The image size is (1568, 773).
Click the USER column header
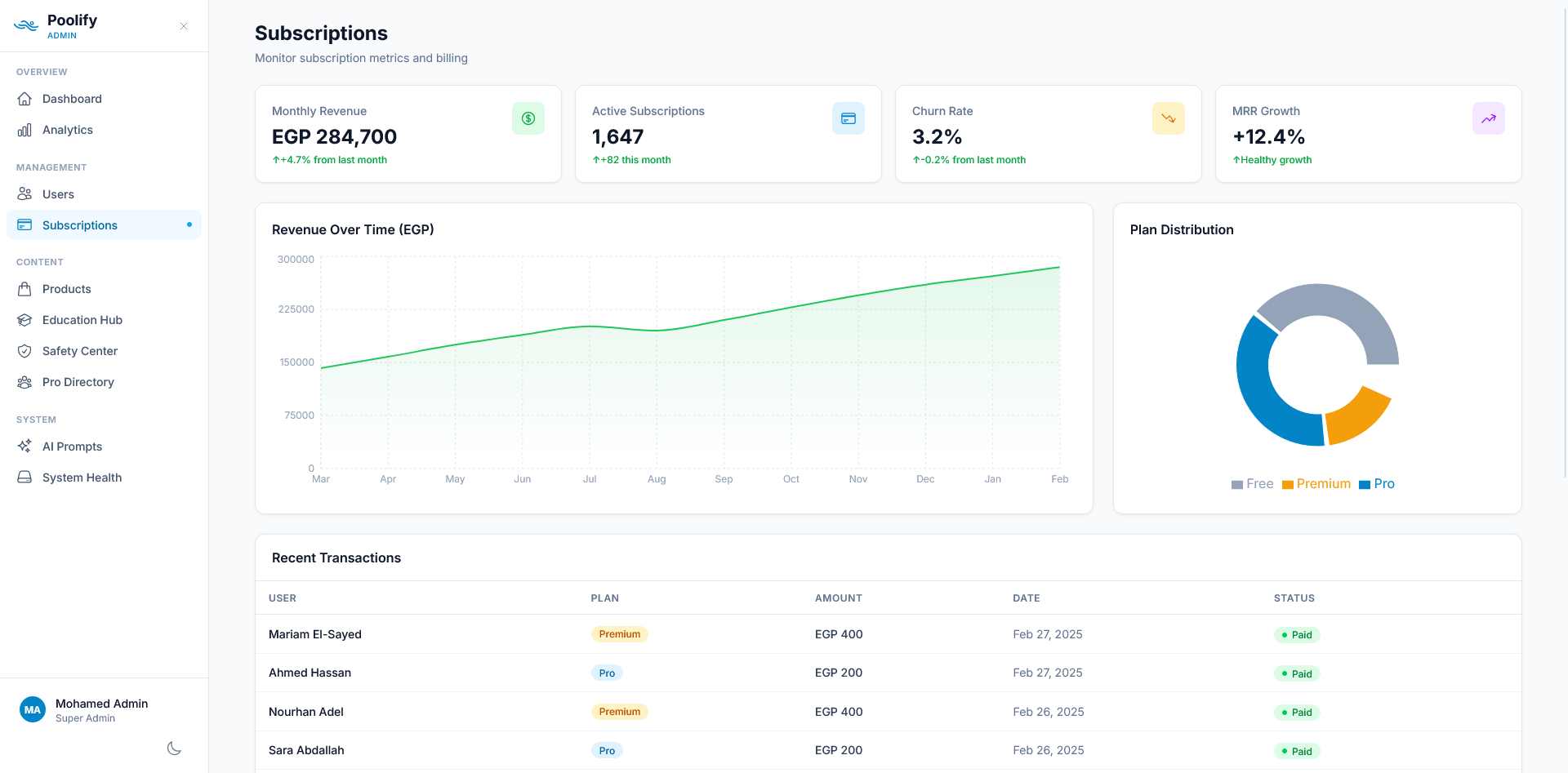click(283, 598)
